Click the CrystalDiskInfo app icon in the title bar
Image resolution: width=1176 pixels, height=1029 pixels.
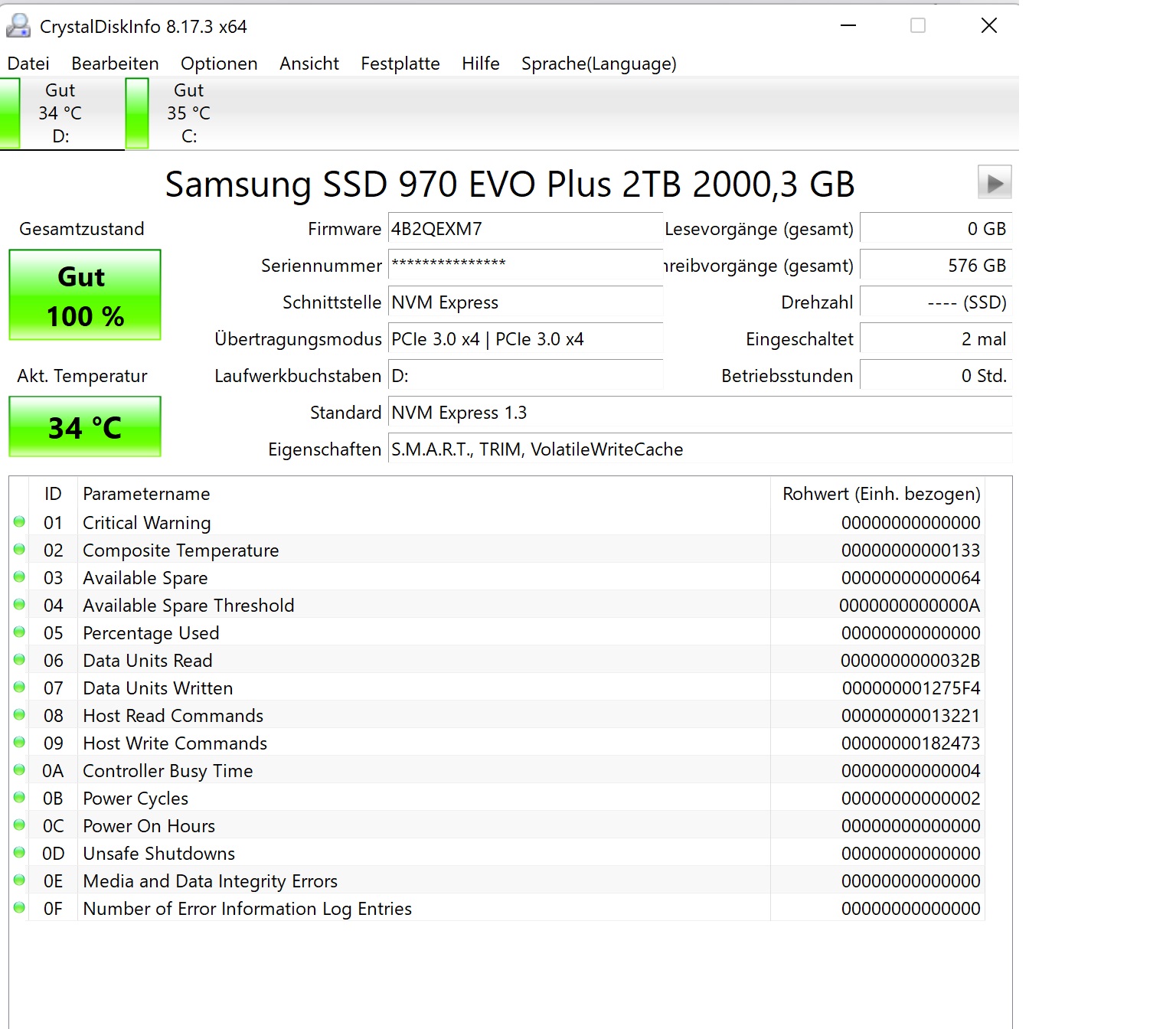click(x=18, y=26)
